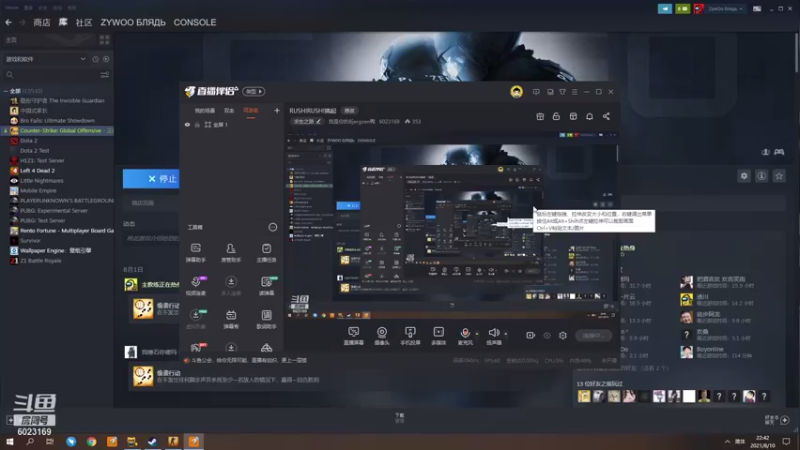Click the notification bell icon in the streaming app
This screenshot has width=800, height=450.
coord(589,116)
